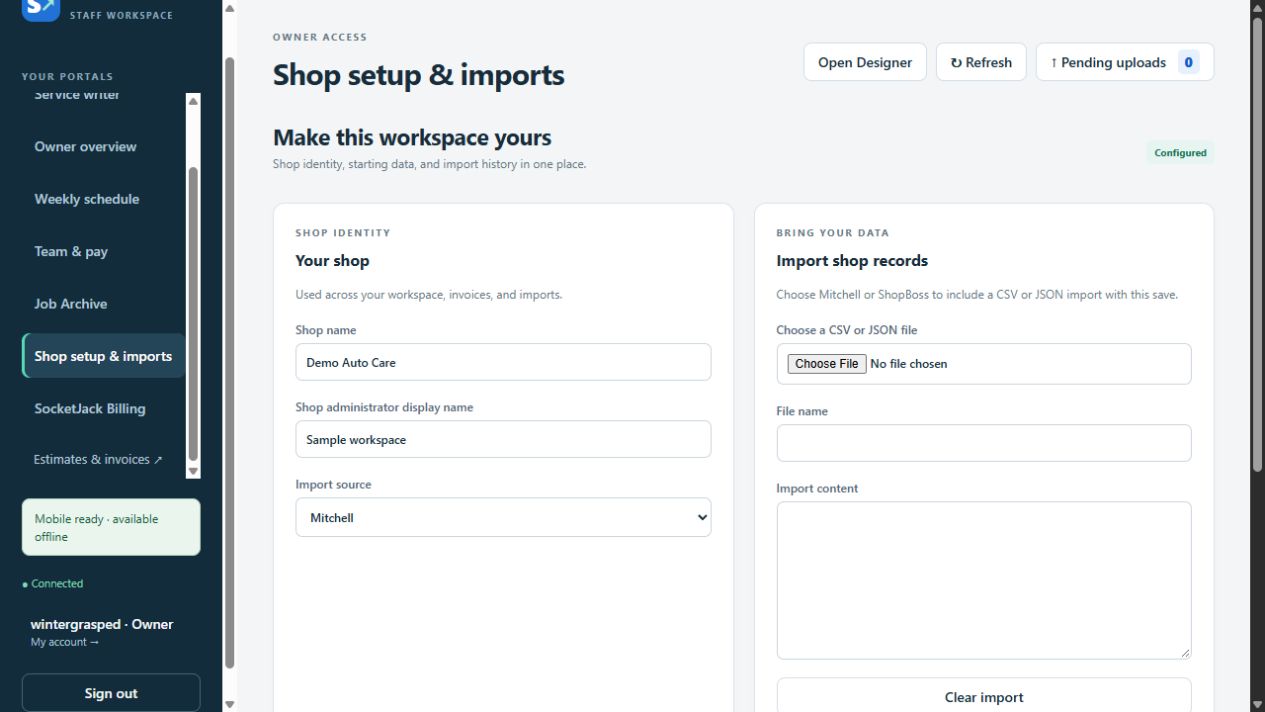This screenshot has height=712, width=1265.
Task: Focus the Shop administrator display name field
Action: [503, 439]
